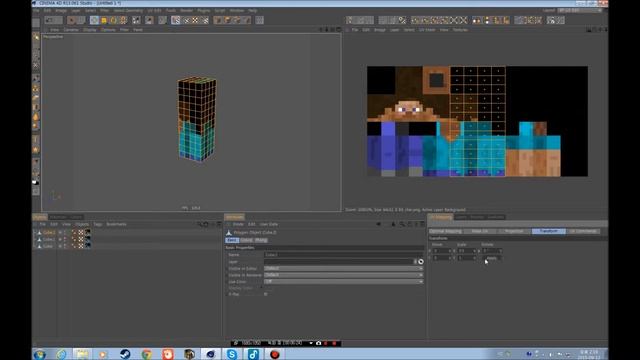Open the UV Mesh menu in texture view

[x=427, y=30]
